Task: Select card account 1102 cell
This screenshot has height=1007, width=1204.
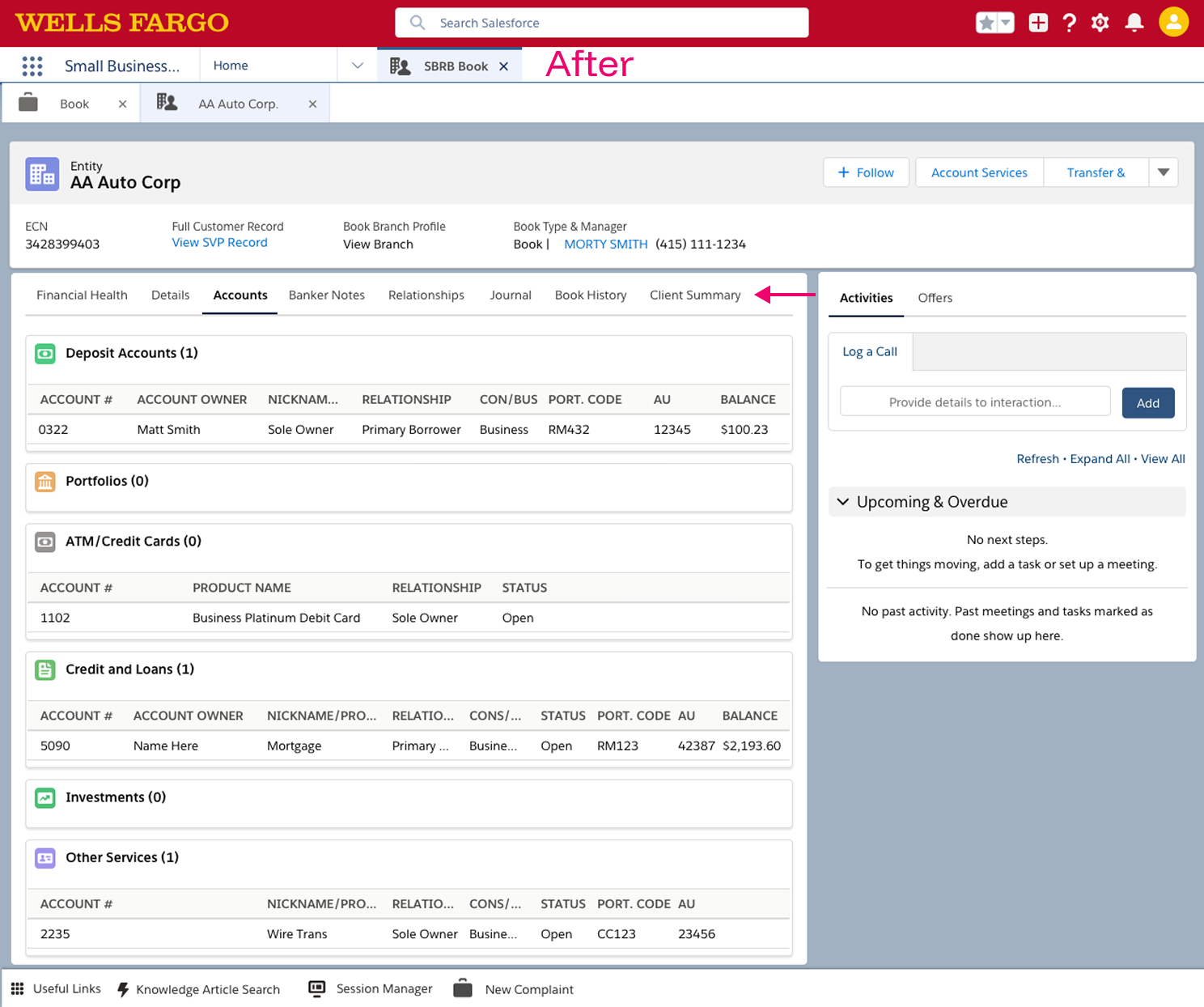Action: (x=55, y=618)
